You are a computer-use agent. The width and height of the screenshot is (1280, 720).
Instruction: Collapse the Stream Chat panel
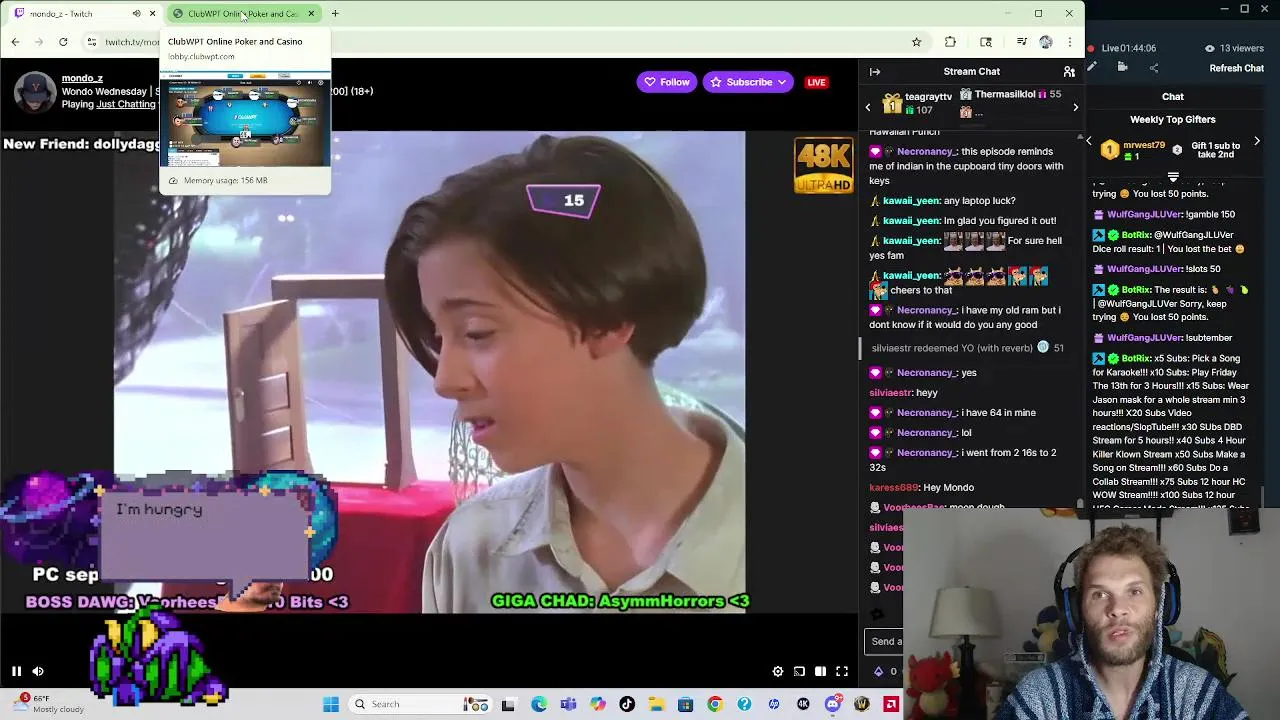point(875,72)
